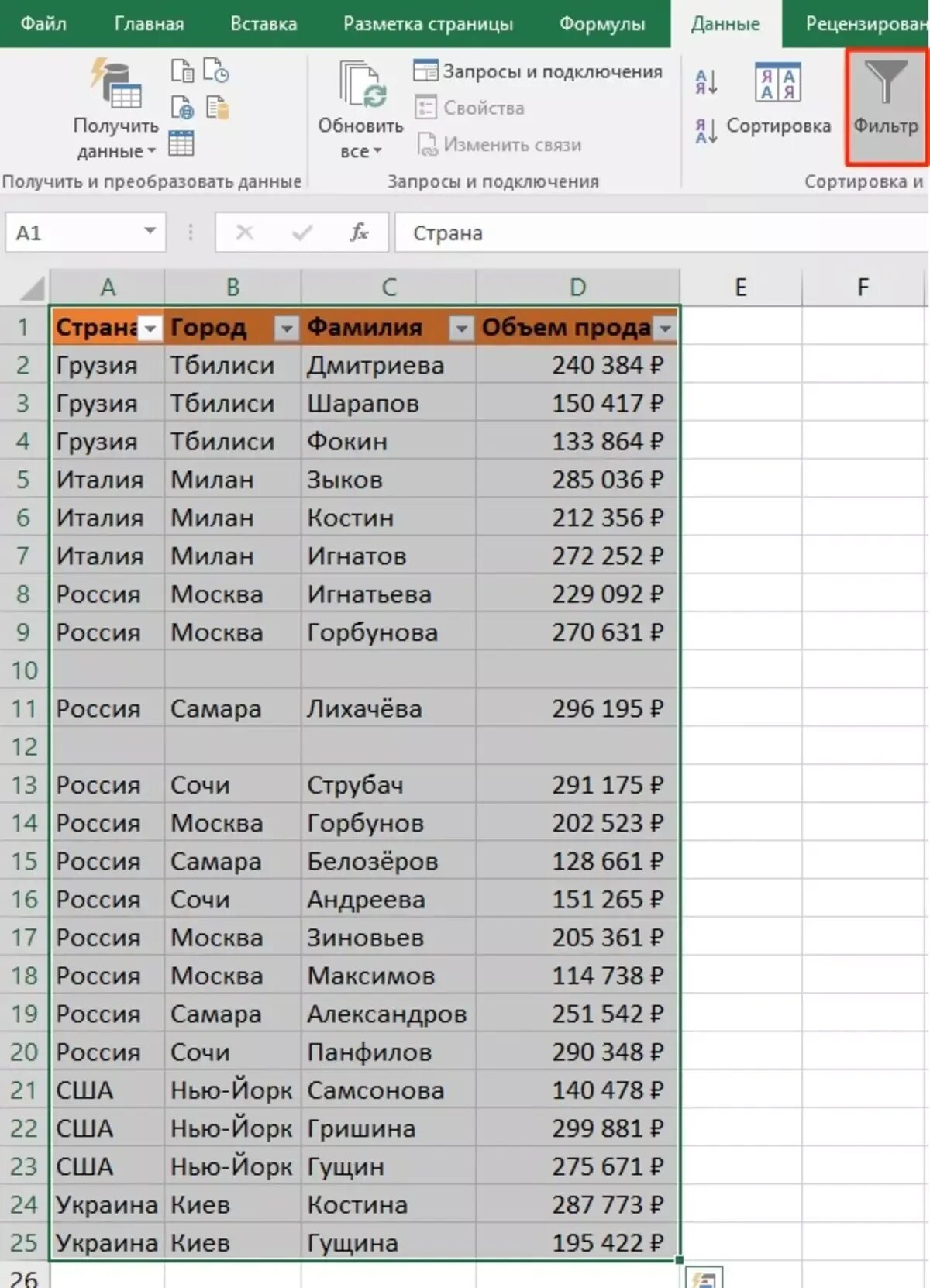Viewport: 930px width, 1288px height.
Task: Select the Данные tab
Action: [725, 24]
